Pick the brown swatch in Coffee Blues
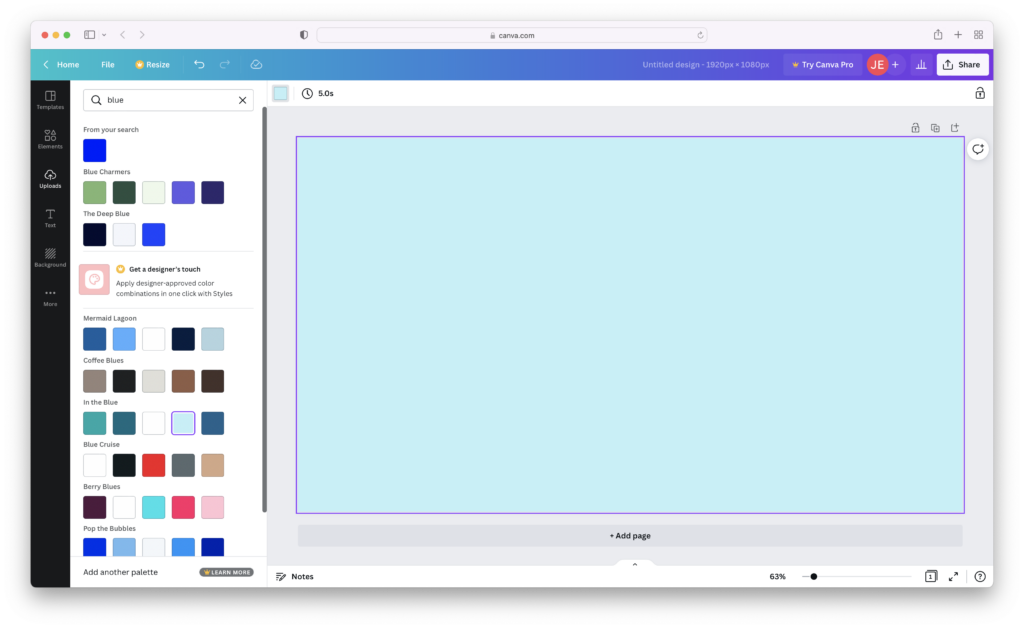This screenshot has width=1024, height=628. point(183,381)
